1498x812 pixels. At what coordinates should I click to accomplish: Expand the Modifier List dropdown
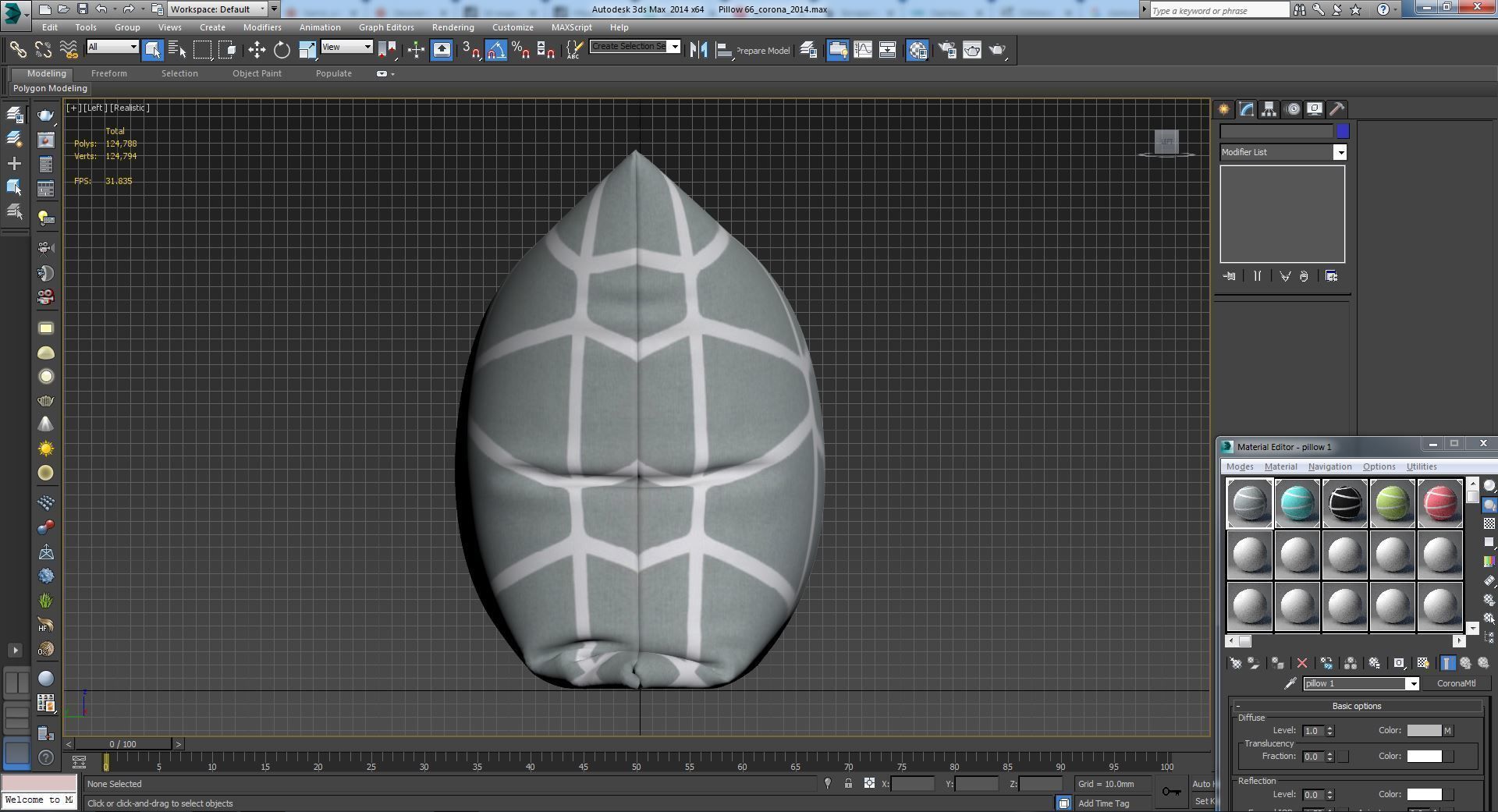coord(1283,152)
